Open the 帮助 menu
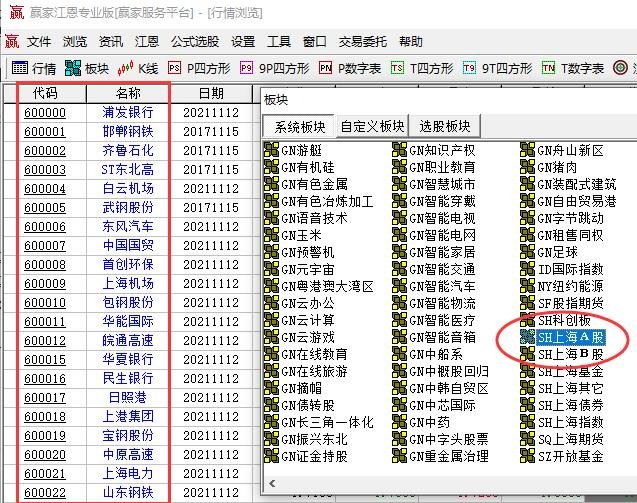This screenshot has height=503, width=637. (x=411, y=41)
